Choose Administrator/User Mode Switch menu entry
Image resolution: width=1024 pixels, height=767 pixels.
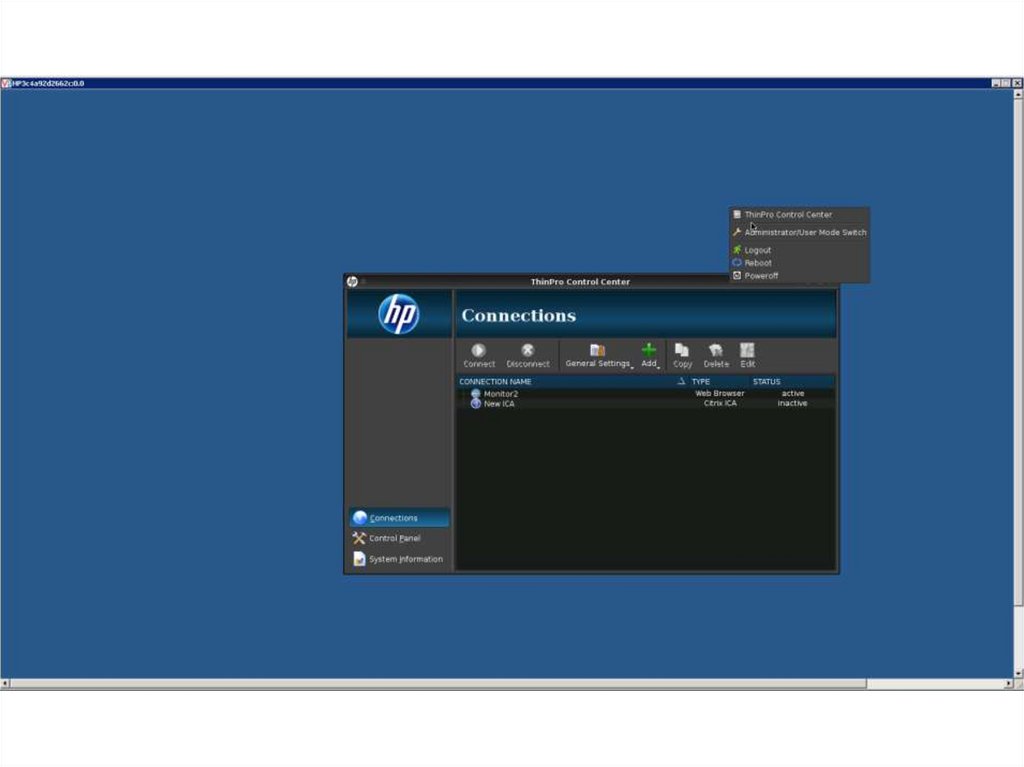click(799, 232)
